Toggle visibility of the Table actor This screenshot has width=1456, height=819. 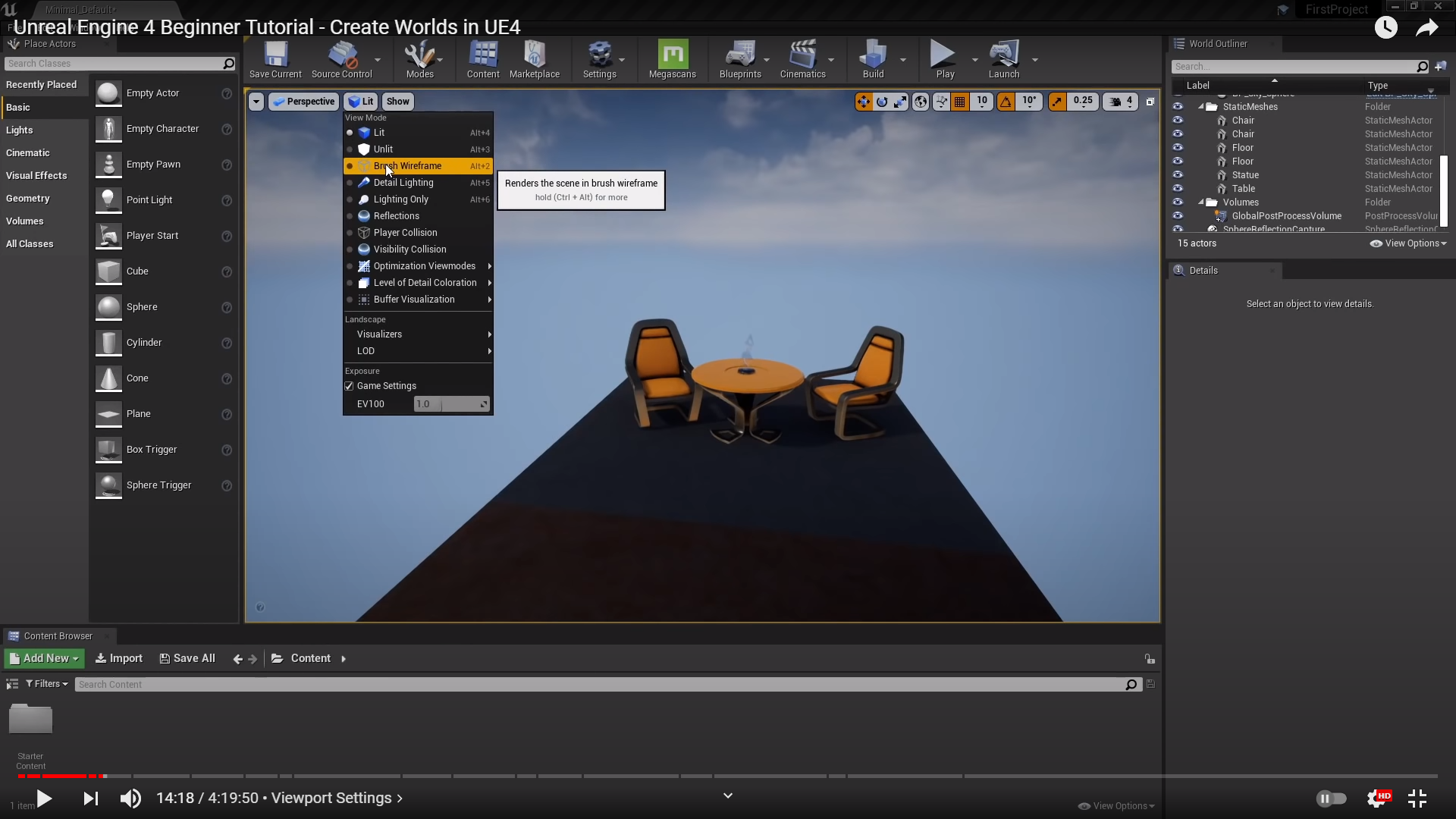coord(1178,188)
